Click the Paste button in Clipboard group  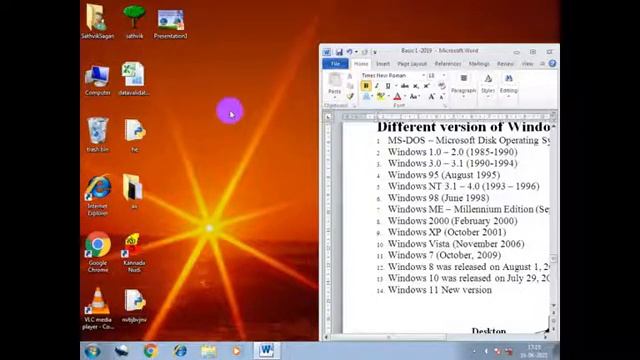pos(335,85)
